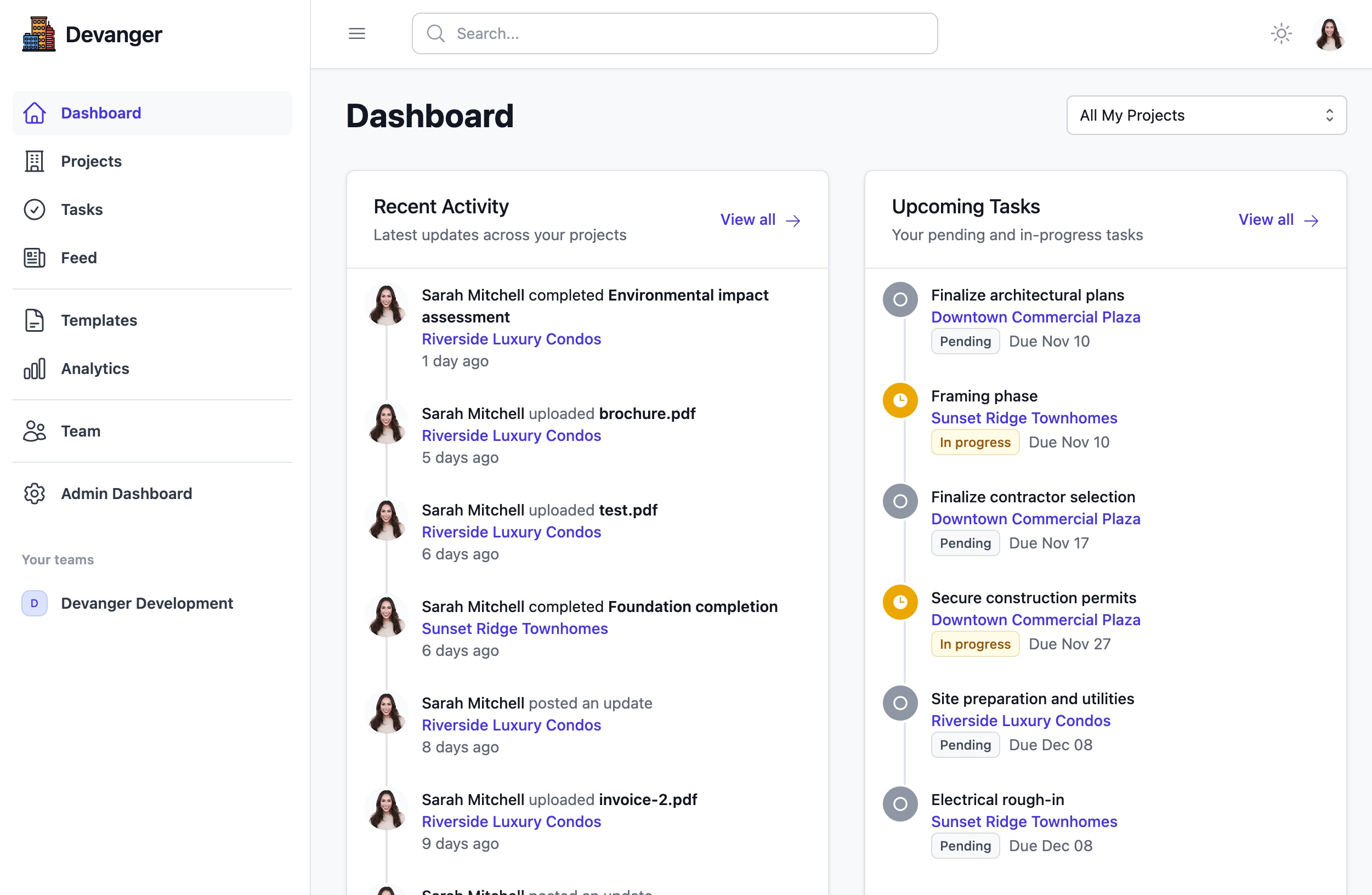Open the All My Projects dropdown
Screen dimensions: 1372x895
(1205, 115)
